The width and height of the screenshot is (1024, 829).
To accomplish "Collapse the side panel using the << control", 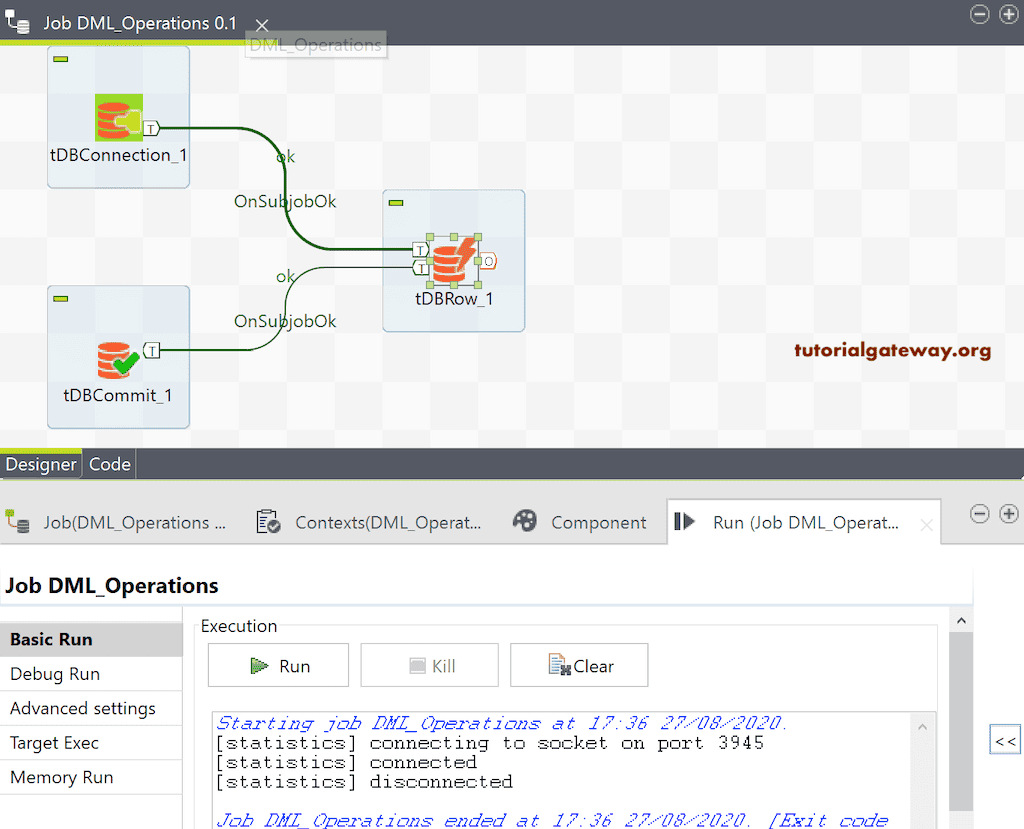I will 1005,740.
